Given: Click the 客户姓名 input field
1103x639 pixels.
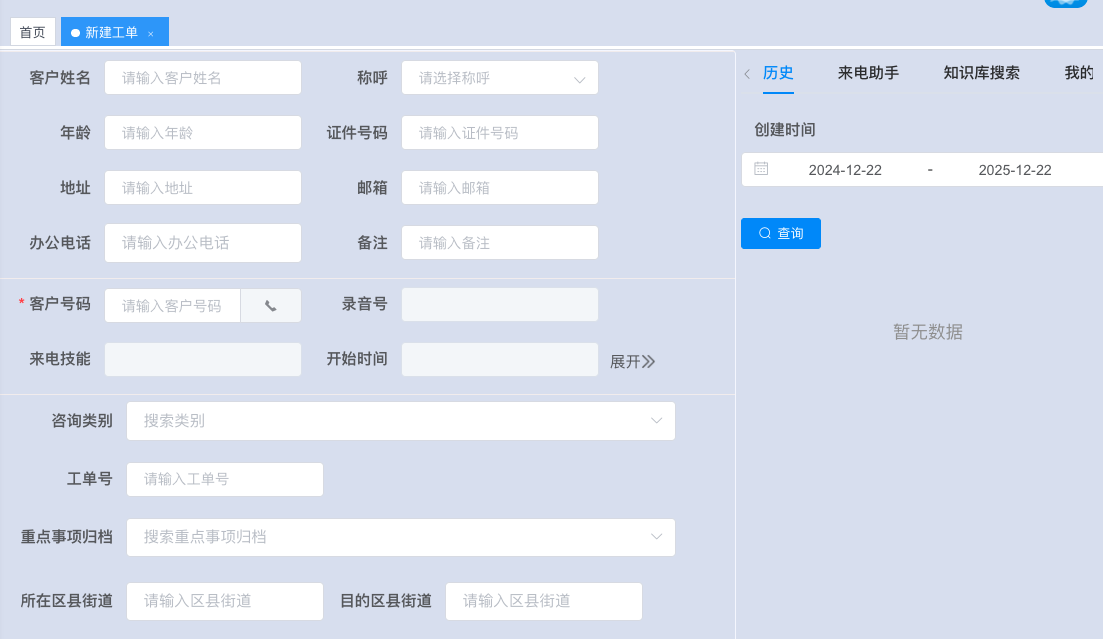Looking at the screenshot, I should click(x=203, y=78).
